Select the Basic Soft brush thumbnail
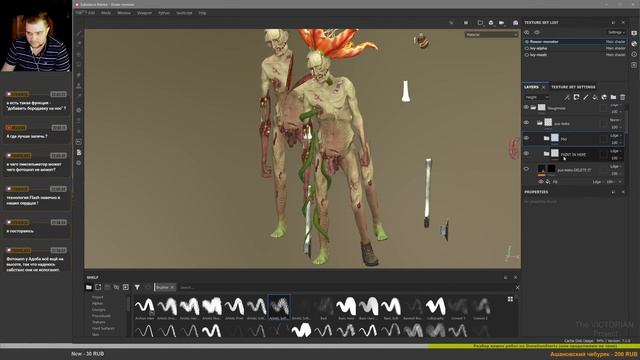This screenshot has width=640, height=360. (391, 307)
